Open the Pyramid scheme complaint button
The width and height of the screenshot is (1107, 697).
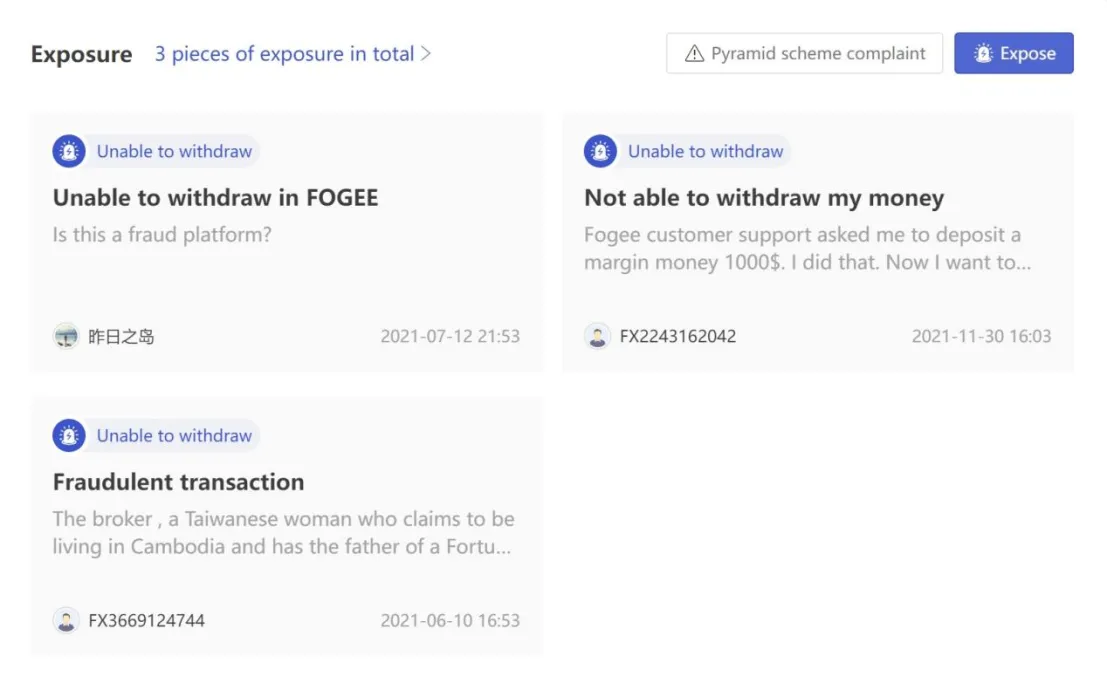pyautogui.click(x=804, y=53)
